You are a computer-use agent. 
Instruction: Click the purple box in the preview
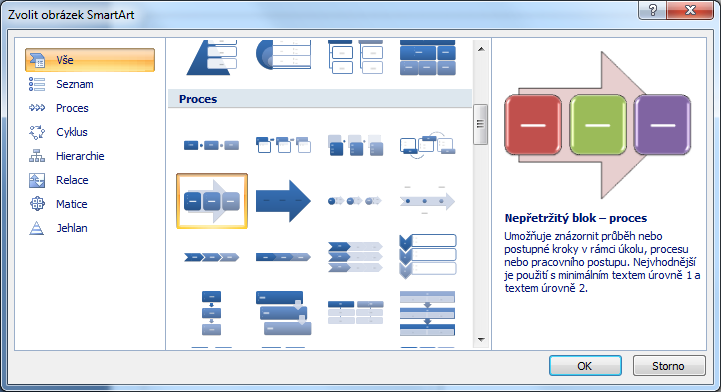click(662, 125)
